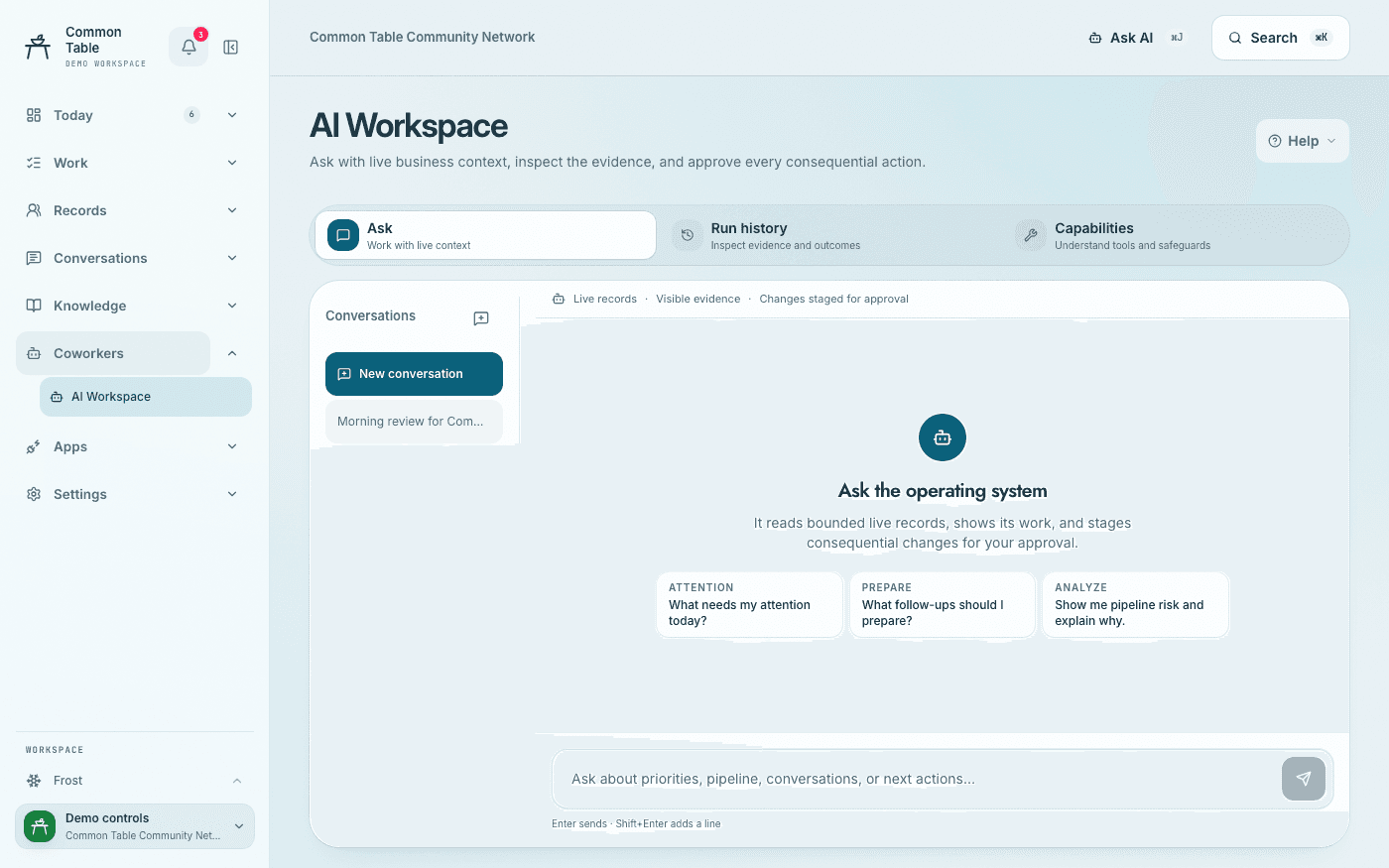Viewport: 1389px width, 868px height.
Task: Expand the Records section chevron
Action: point(232,210)
